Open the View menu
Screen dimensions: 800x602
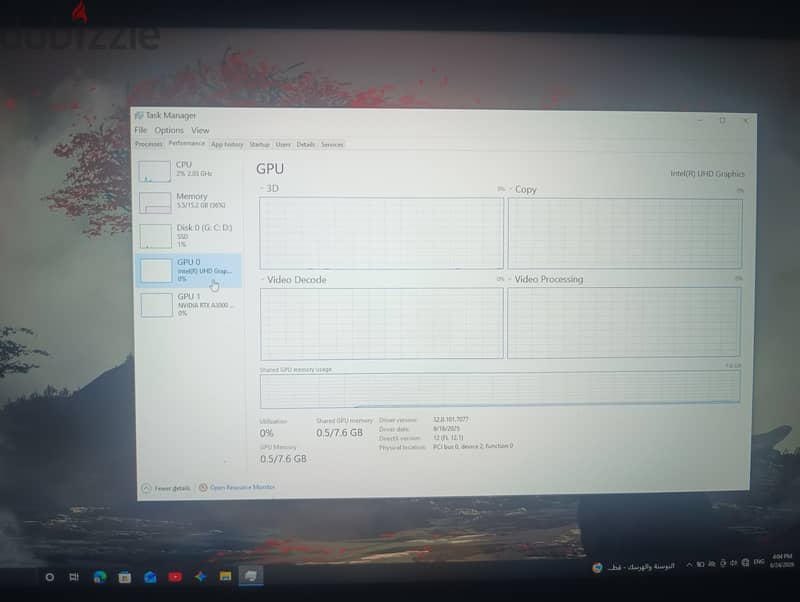(x=200, y=131)
